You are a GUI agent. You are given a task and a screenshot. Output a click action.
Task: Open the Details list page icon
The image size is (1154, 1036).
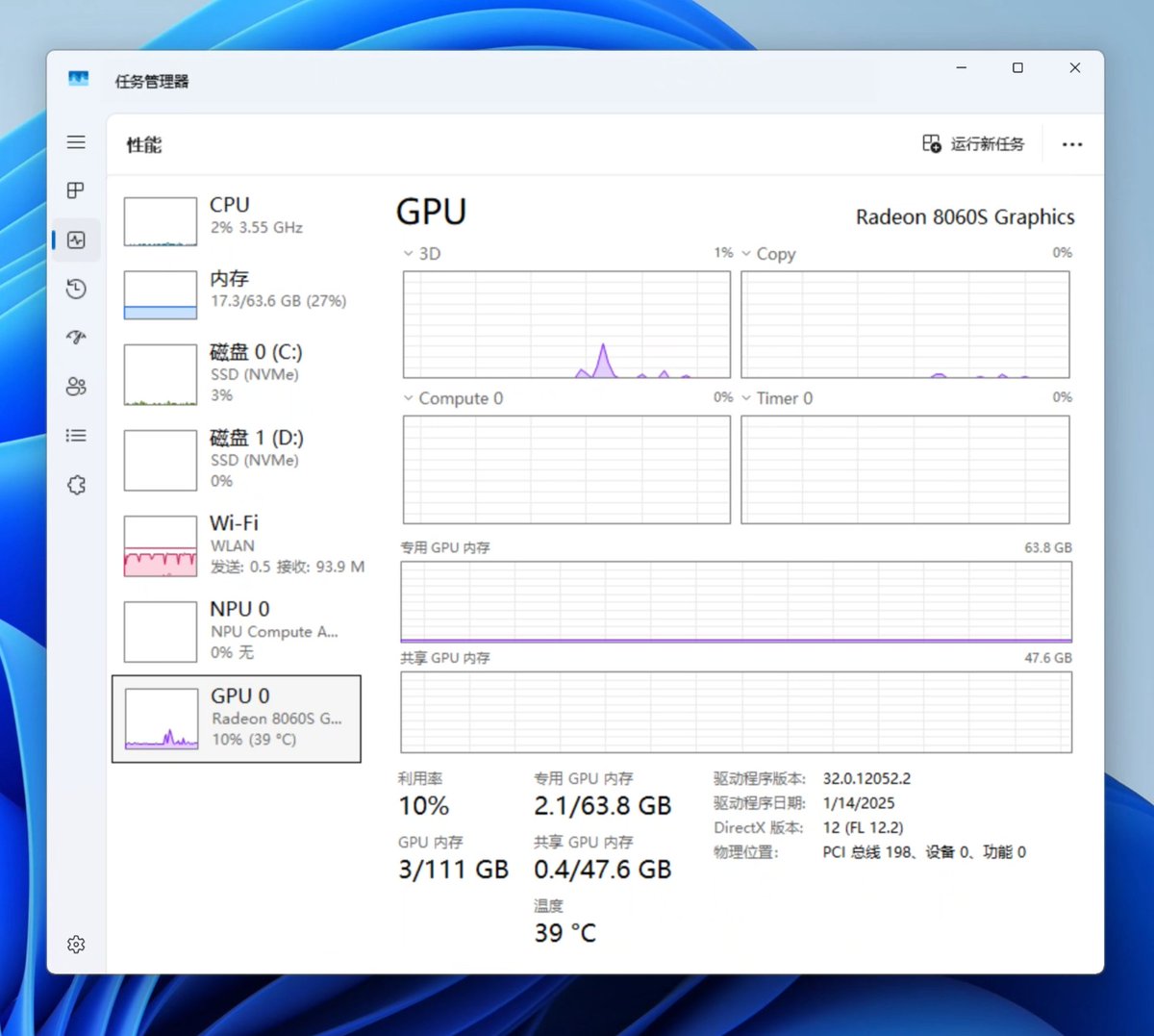click(76, 436)
